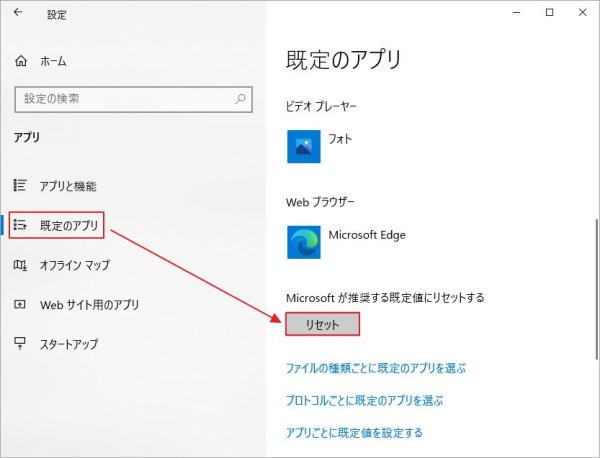Image resolution: width=600 pixels, height=458 pixels.
Task: Click the vertical scrollbar on right
Action: coord(597,290)
